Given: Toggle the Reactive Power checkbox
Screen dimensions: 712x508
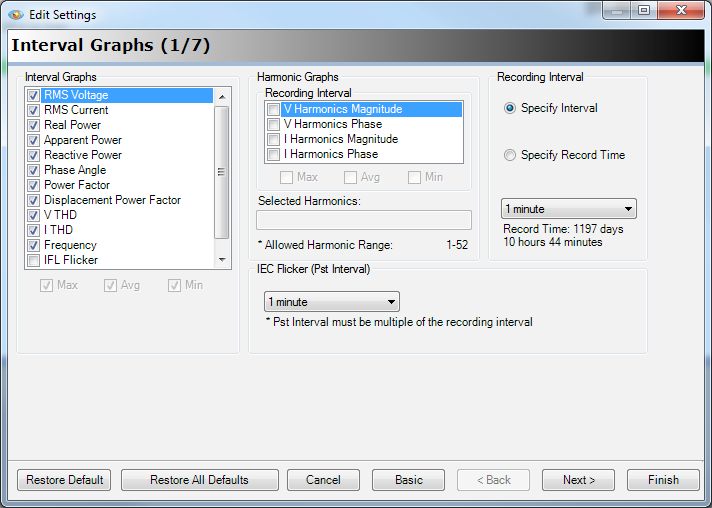Looking at the screenshot, I should [x=33, y=155].
